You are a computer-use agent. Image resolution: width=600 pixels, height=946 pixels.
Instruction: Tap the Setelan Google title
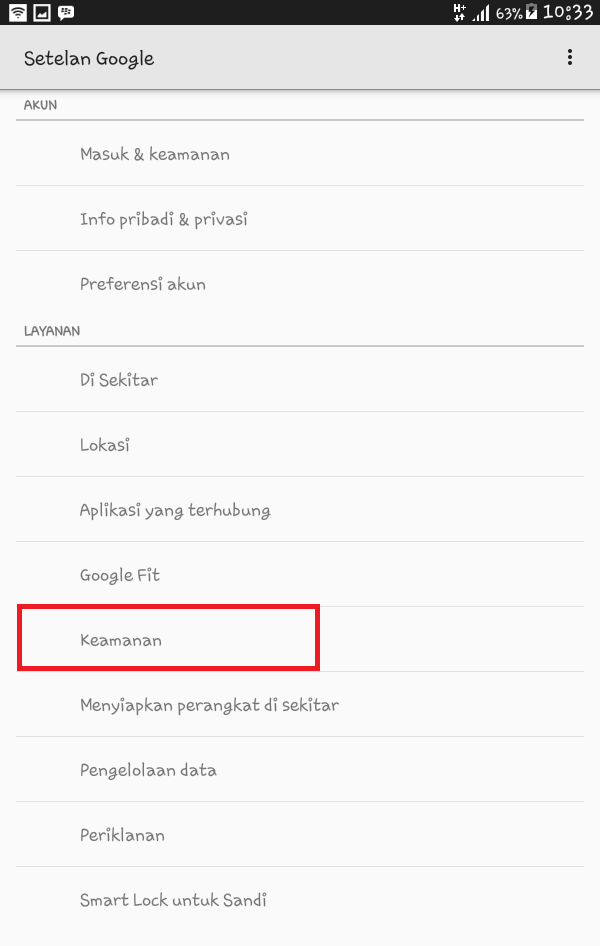pyautogui.click(x=89, y=58)
